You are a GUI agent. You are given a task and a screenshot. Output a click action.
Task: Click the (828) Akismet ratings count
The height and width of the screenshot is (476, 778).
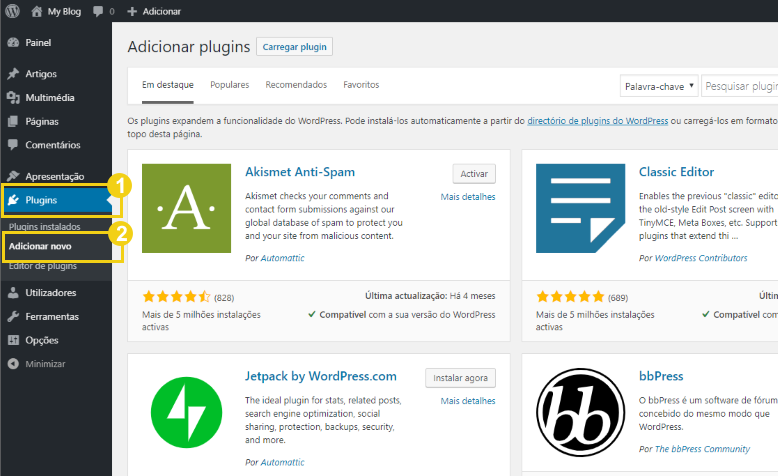(224, 298)
